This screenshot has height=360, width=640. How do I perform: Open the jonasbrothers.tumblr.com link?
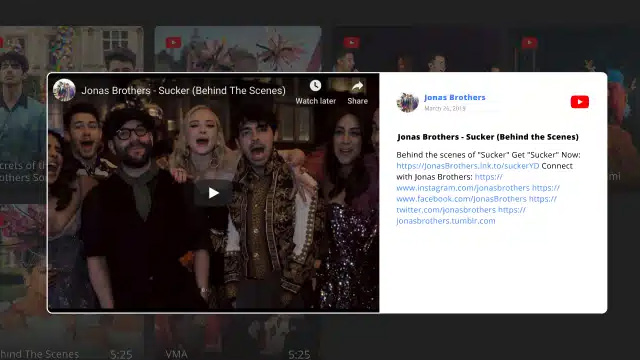point(446,221)
